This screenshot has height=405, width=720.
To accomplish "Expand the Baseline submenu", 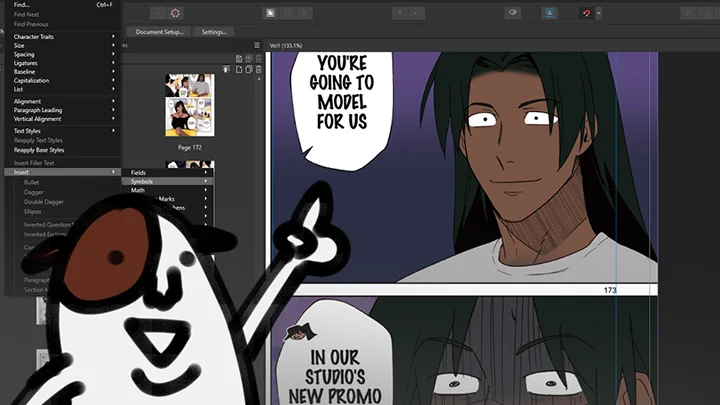I will (x=63, y=72).
